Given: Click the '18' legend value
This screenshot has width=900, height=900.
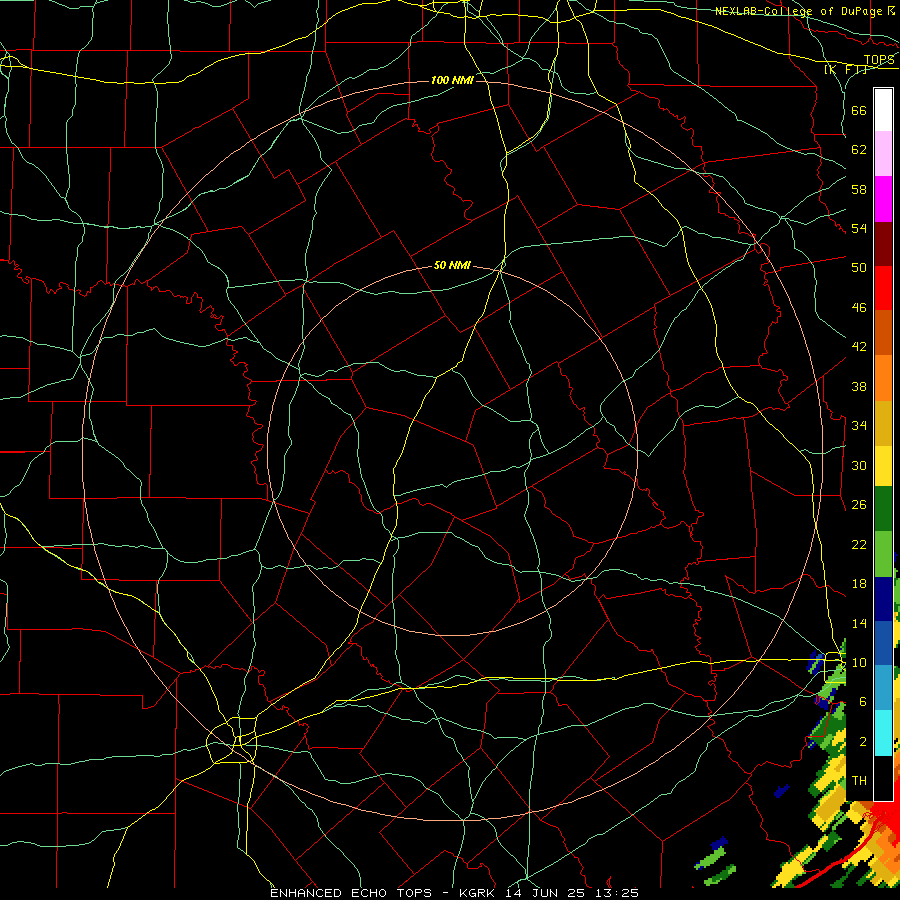Looking at the screenshot, I should [859, 584].
